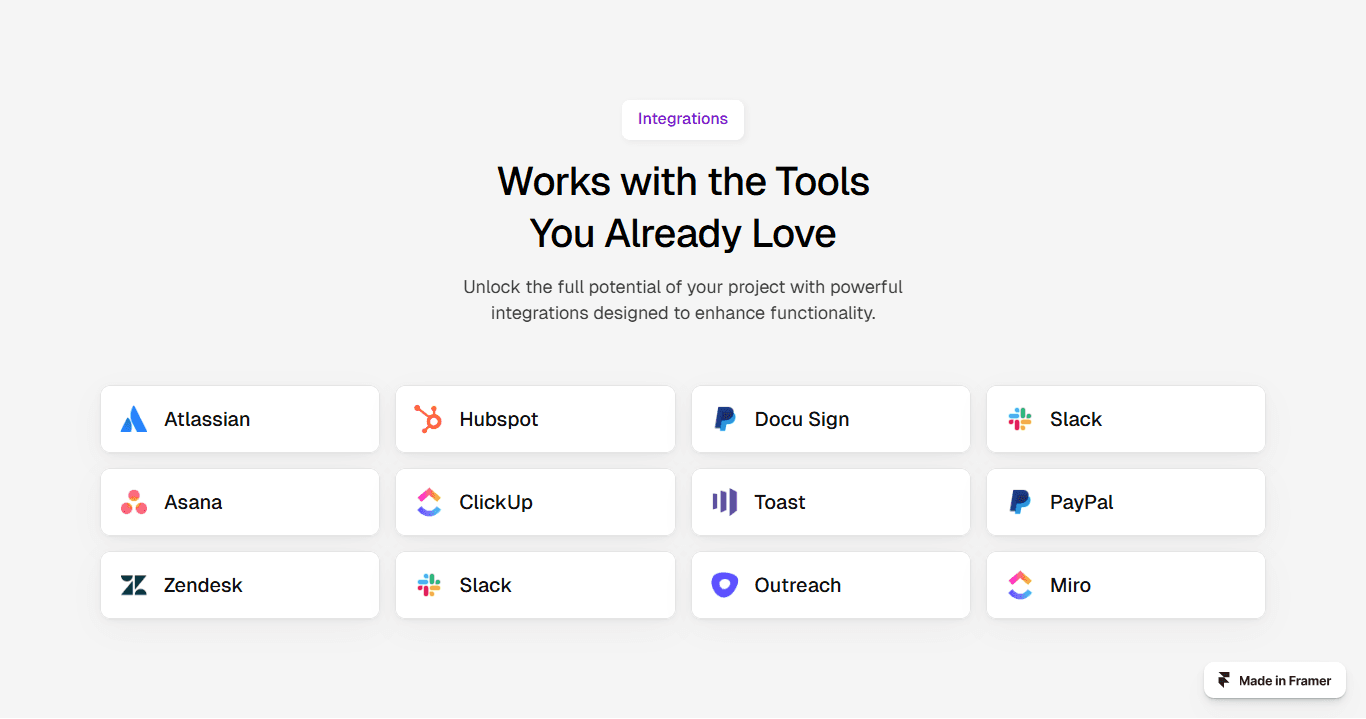This screenshot has width=1366, height=719.
Task: Select the "Toast" card label
Action: point(780,502)
